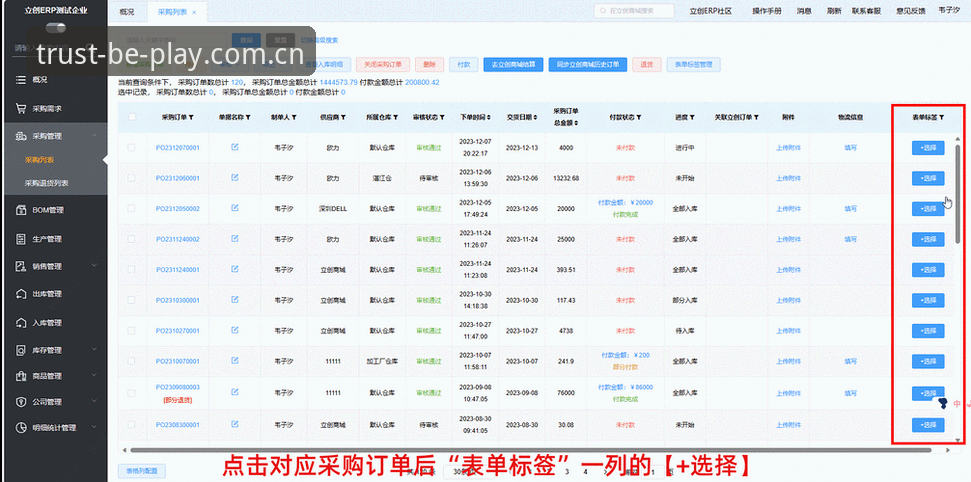Edit document name icon for PO2312060001

click(x=235, y=177)
